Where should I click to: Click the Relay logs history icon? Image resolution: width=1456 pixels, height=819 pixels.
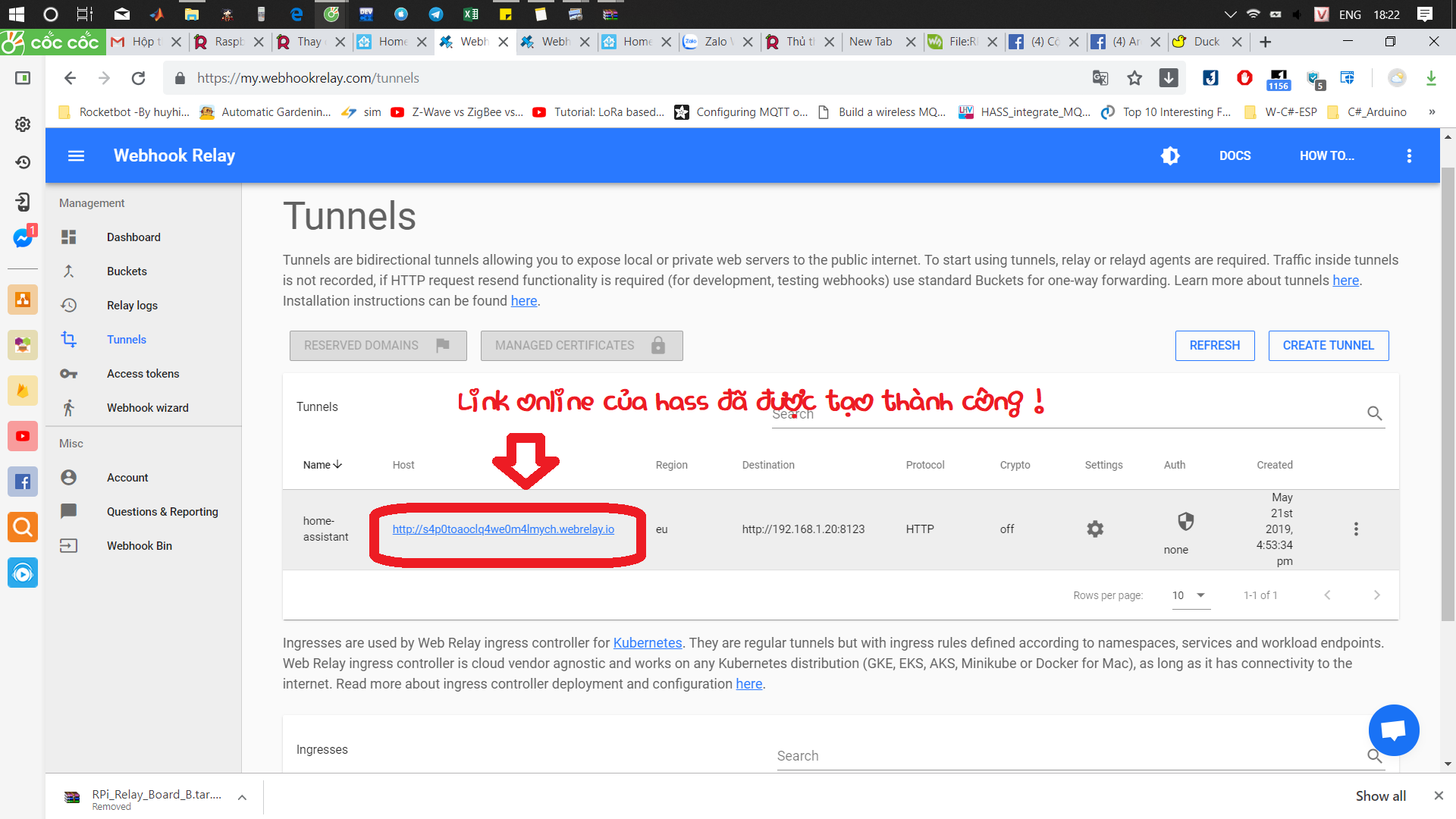point(69,306)
